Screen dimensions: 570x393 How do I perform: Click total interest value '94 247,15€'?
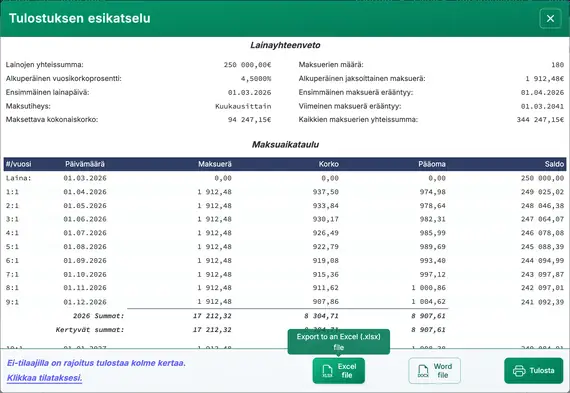(249, 120)
